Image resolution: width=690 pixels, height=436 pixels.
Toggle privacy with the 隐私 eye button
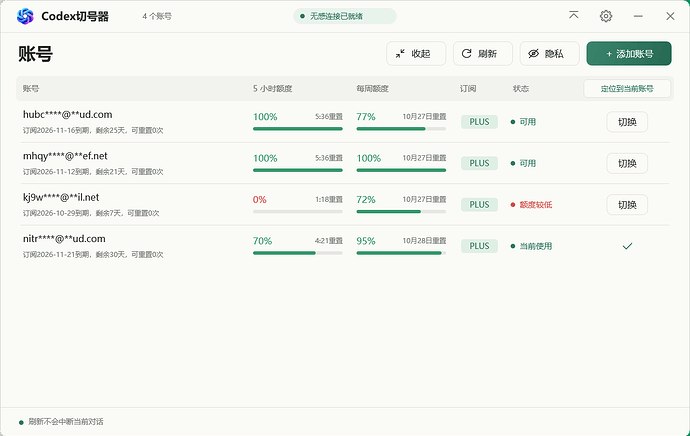(550, 54)
